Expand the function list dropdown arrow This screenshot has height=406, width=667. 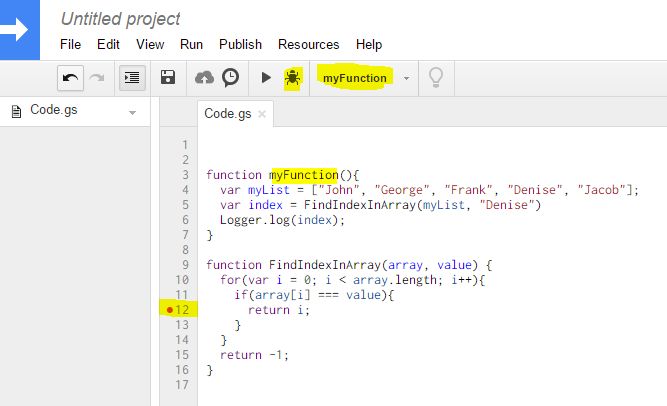(x=406, y=78)
